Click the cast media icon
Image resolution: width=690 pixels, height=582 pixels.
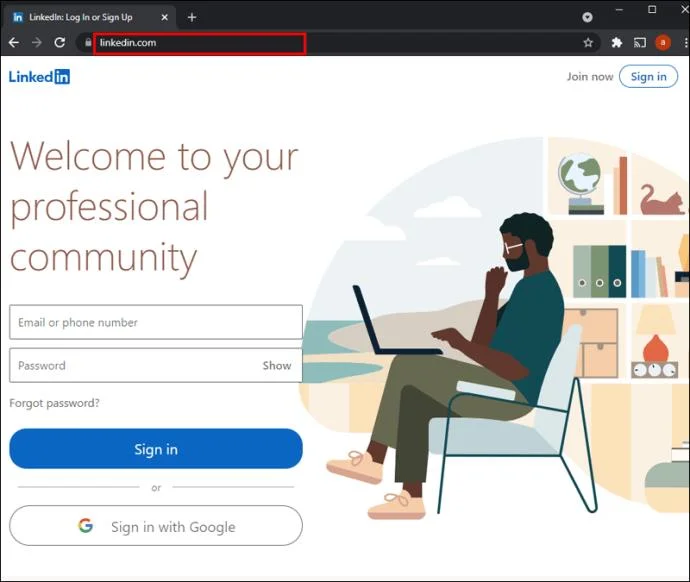[640, 43]
